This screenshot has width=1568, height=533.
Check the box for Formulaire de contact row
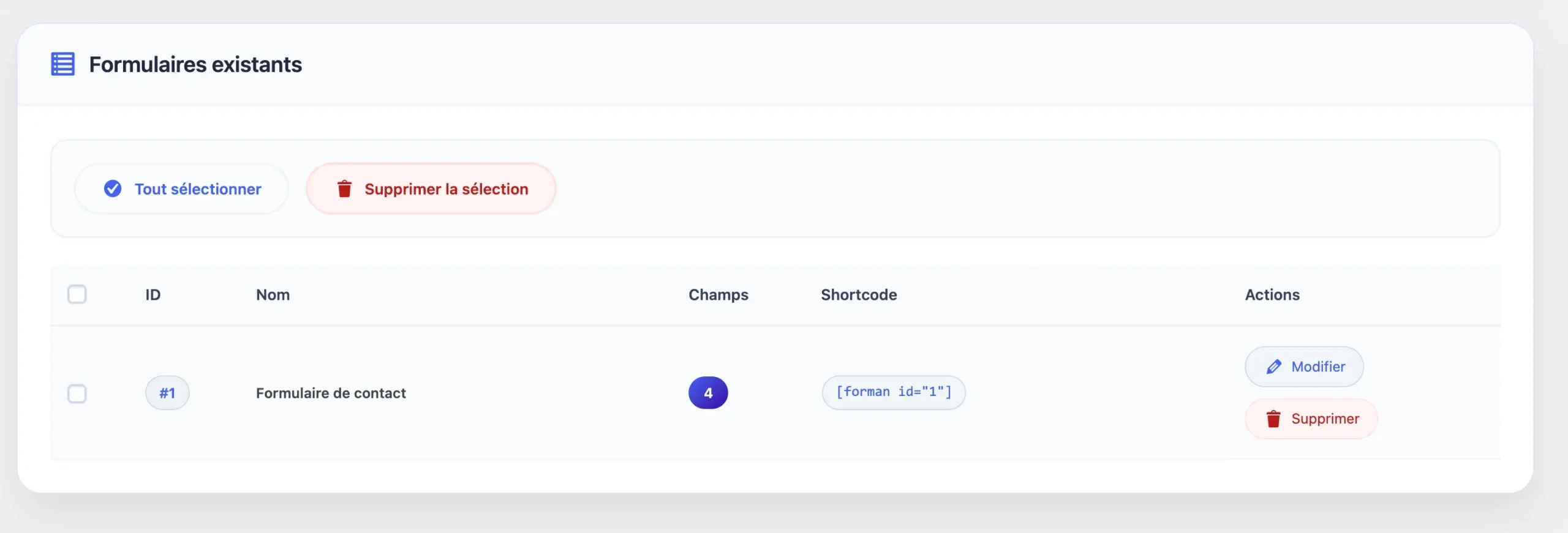(x=77, y=393)
